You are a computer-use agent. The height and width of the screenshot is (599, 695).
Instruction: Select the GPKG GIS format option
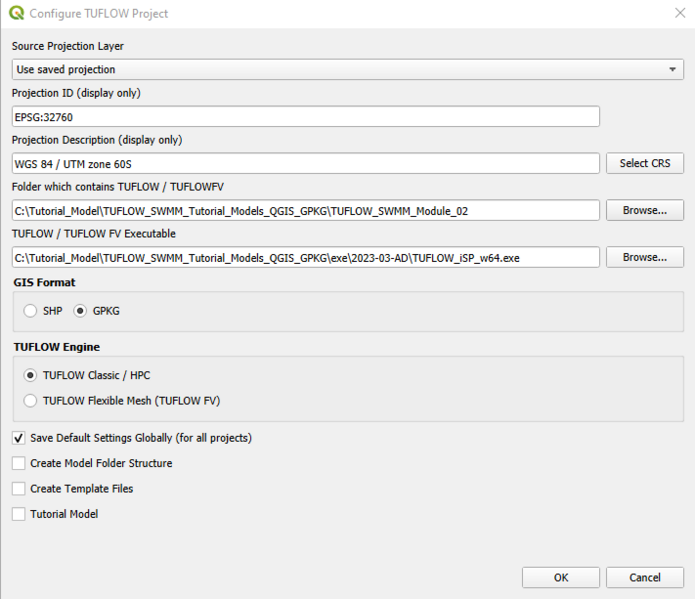pyautogui.click(x=81, y=311)
